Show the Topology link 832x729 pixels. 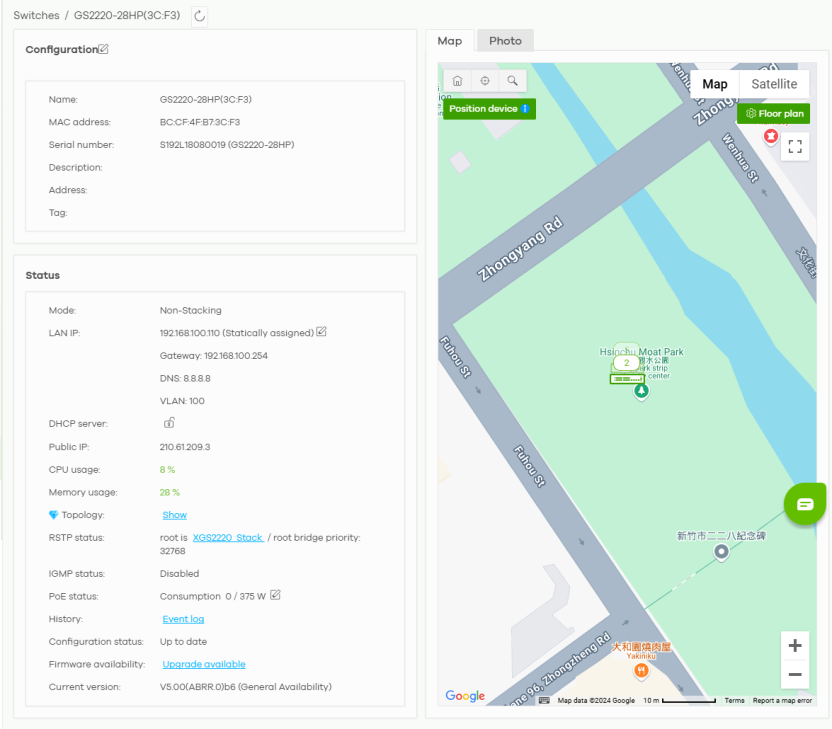pyautogui.click(x=175, y=515)
